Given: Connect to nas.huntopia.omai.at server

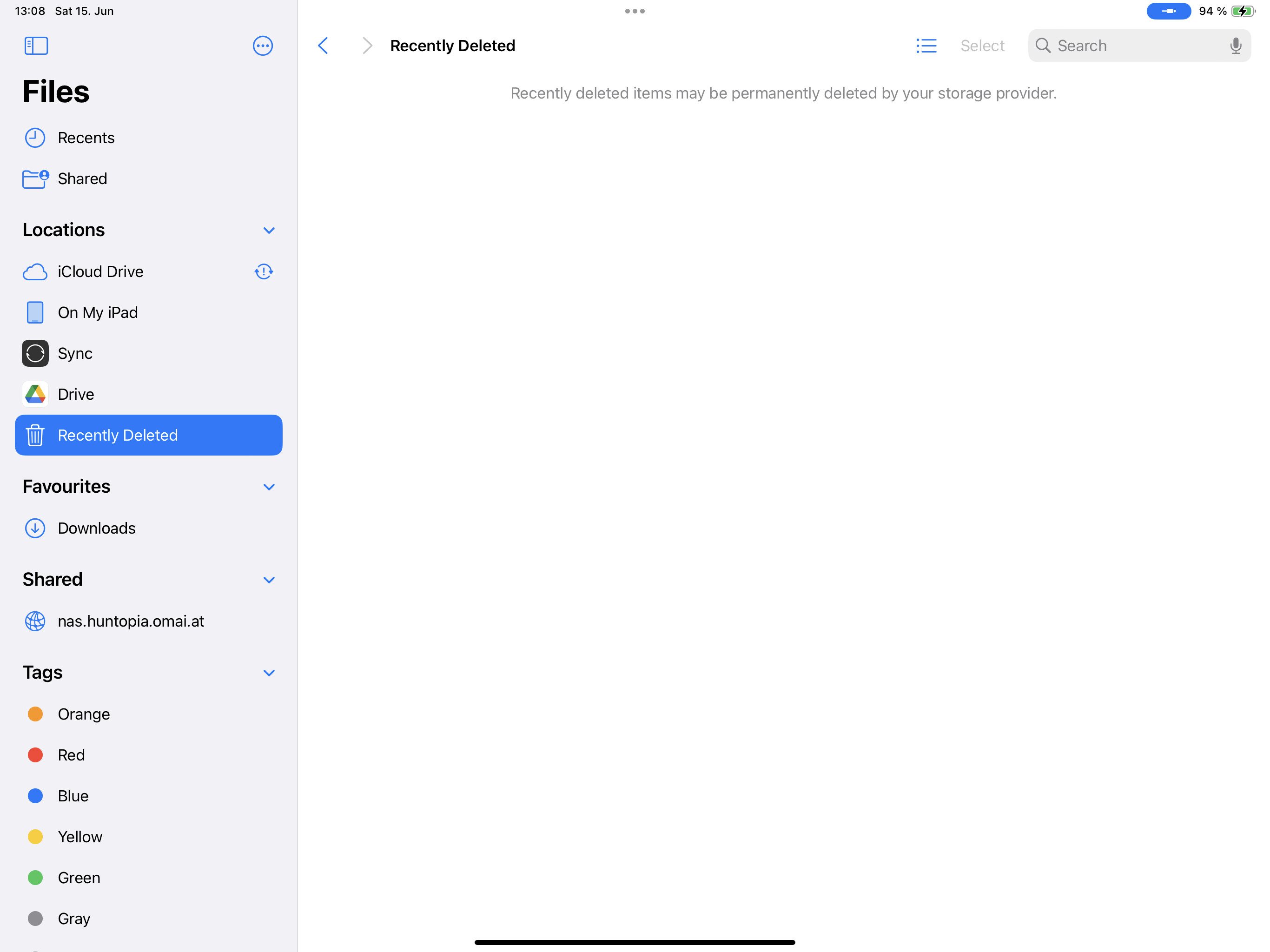Looking at the screenshot, I should tap(130, 621).
